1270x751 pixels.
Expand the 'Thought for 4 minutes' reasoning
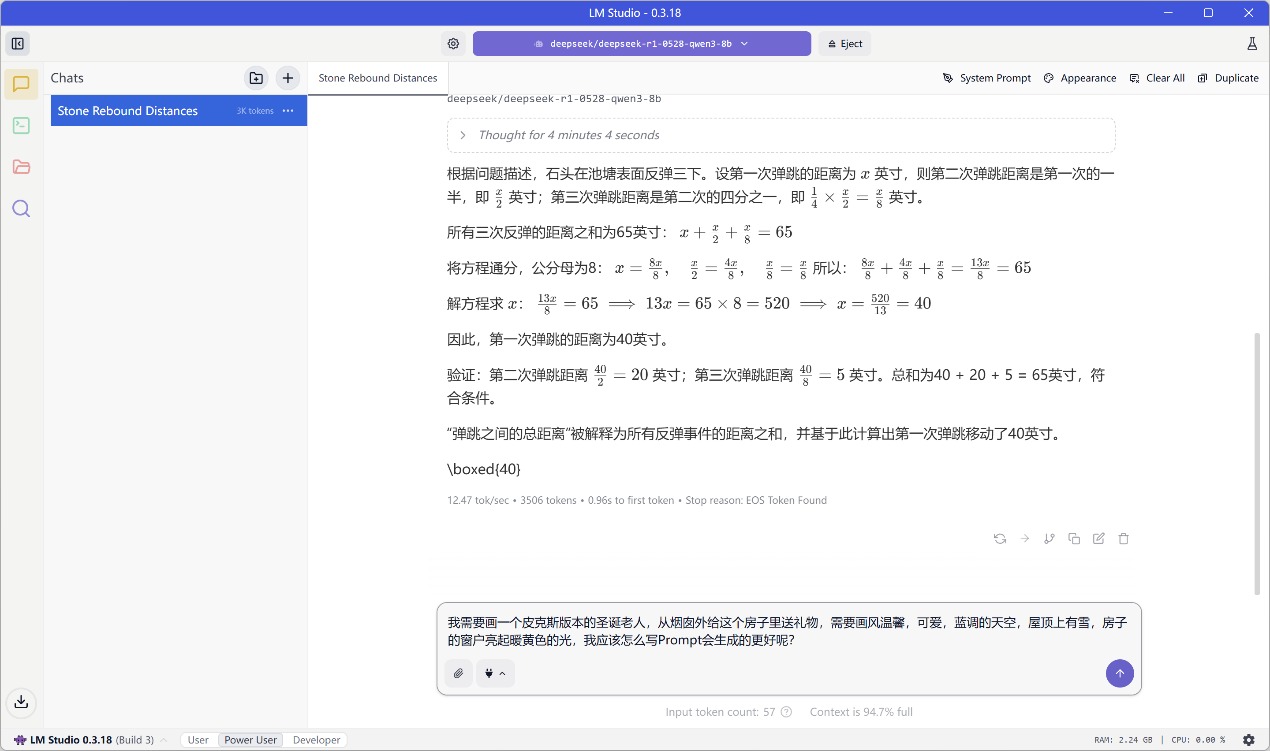pos(462,134)
